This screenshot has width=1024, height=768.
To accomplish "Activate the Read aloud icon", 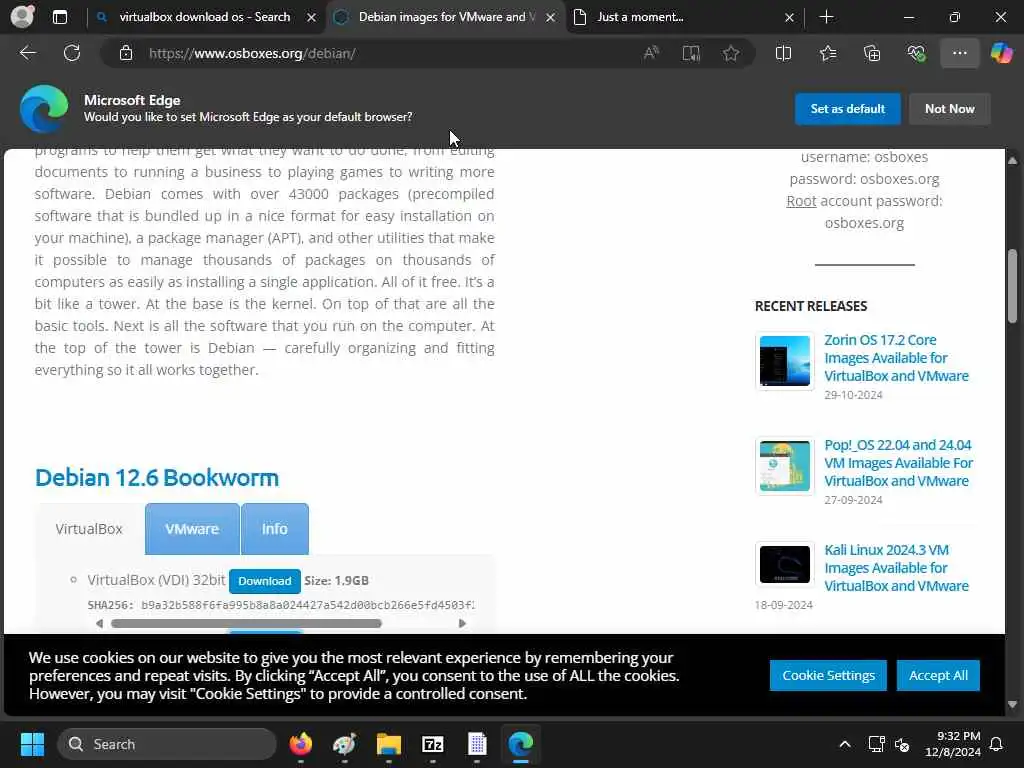I will 650,53.
